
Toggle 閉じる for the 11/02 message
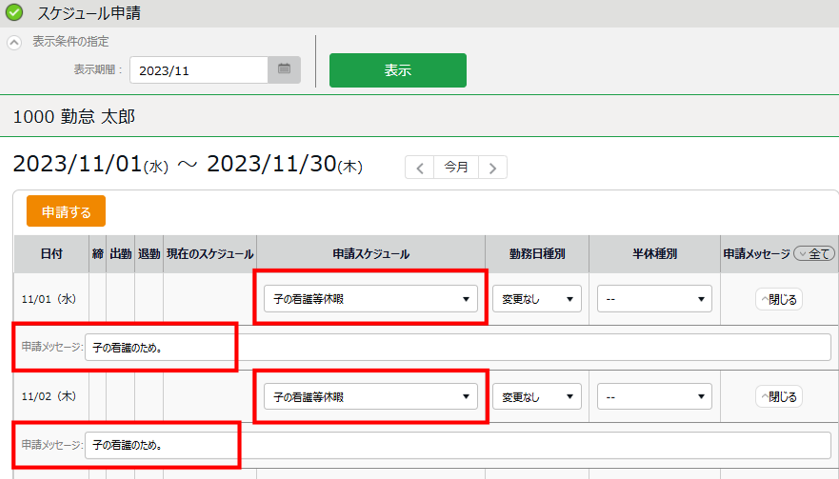[x=779, y=397]
